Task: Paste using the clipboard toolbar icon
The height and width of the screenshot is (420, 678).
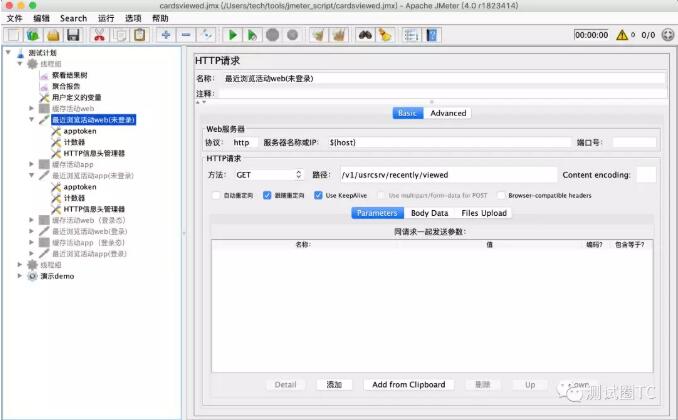Action: (139, 35)
